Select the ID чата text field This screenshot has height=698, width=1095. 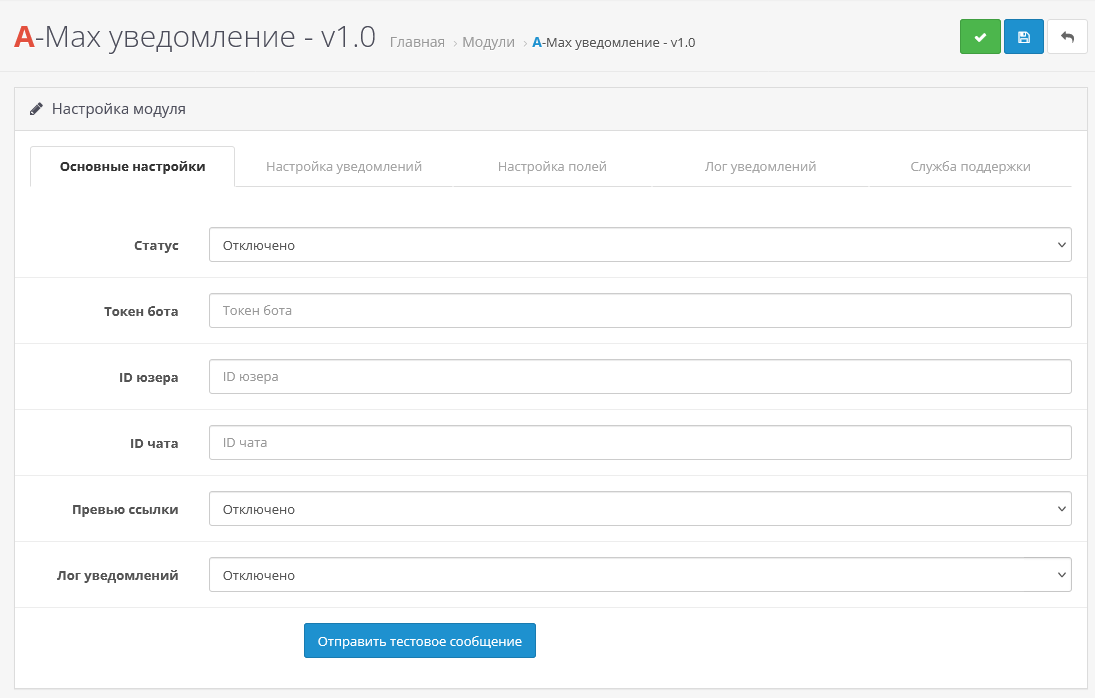point(640,443)
